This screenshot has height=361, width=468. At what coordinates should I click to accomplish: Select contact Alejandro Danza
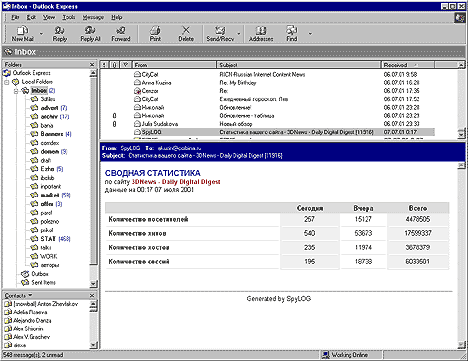(x=28, y=321)
